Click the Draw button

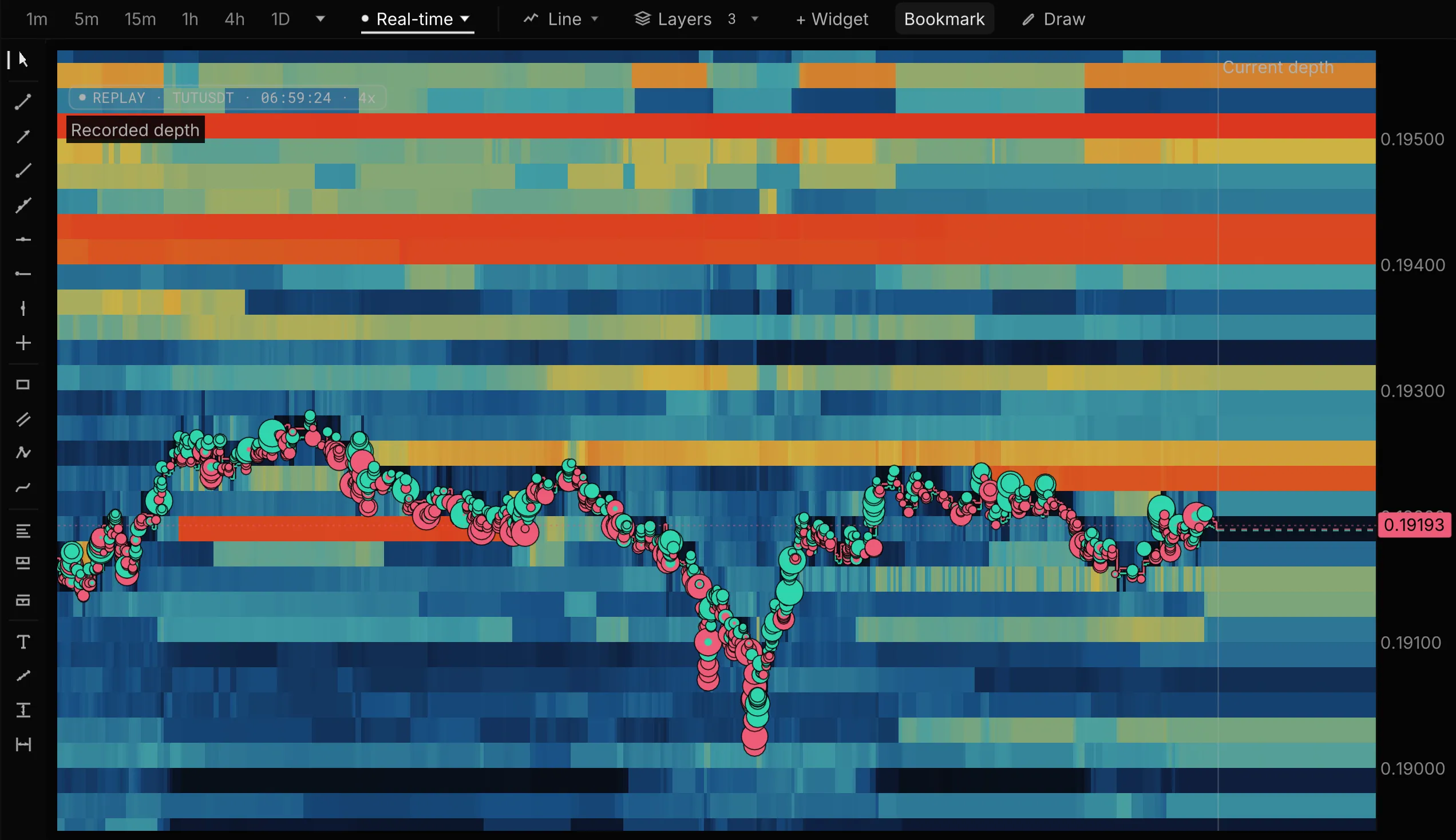1053,19
